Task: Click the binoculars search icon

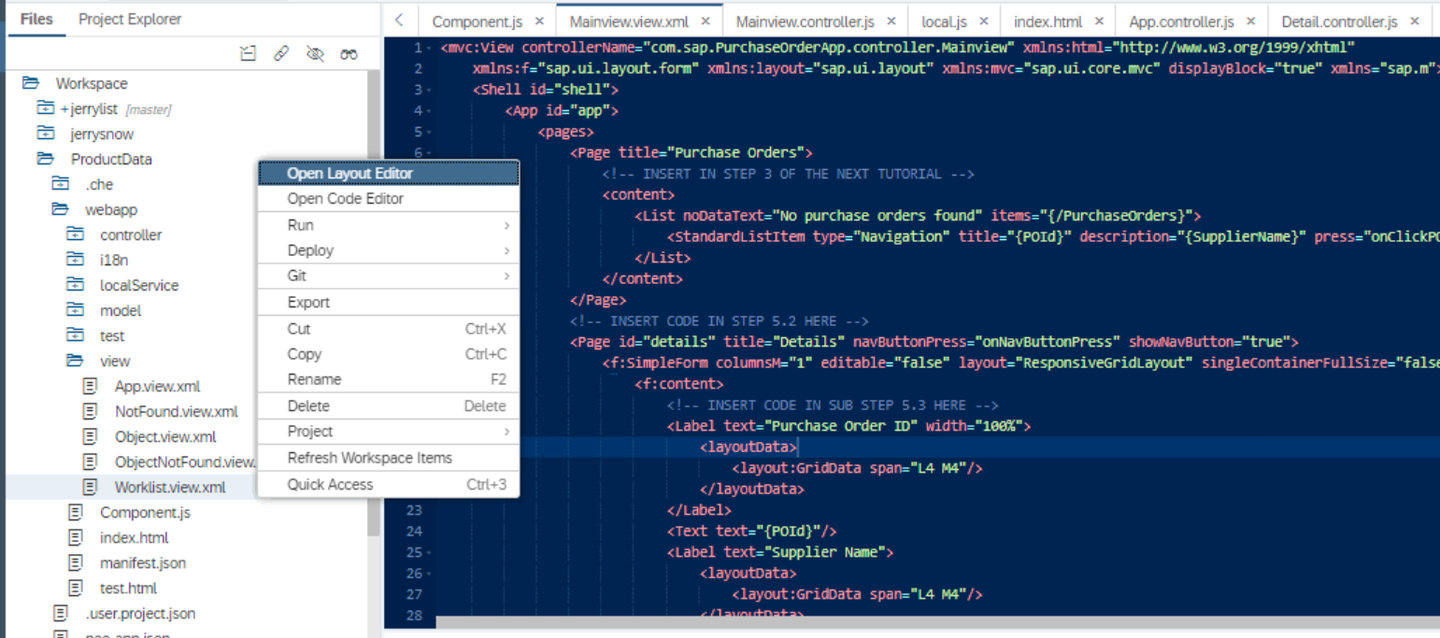Action: (348, 54)
